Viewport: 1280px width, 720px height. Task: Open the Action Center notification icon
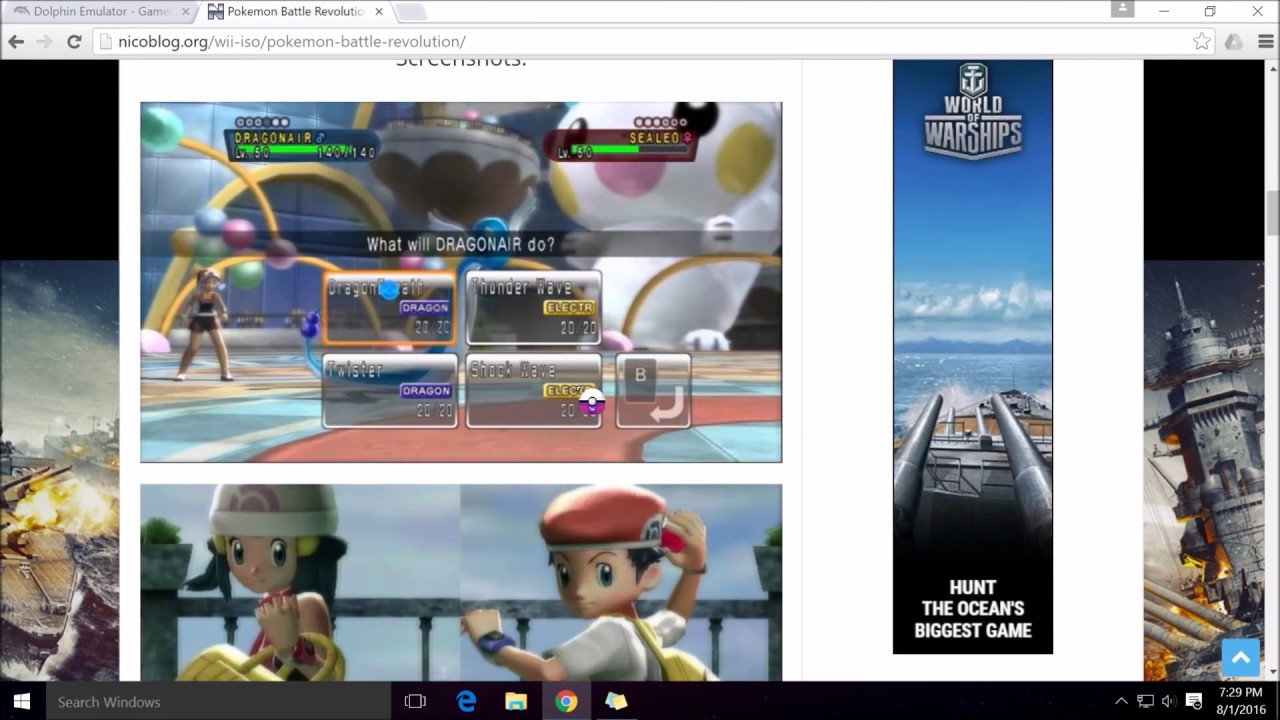coord(1193,701)
